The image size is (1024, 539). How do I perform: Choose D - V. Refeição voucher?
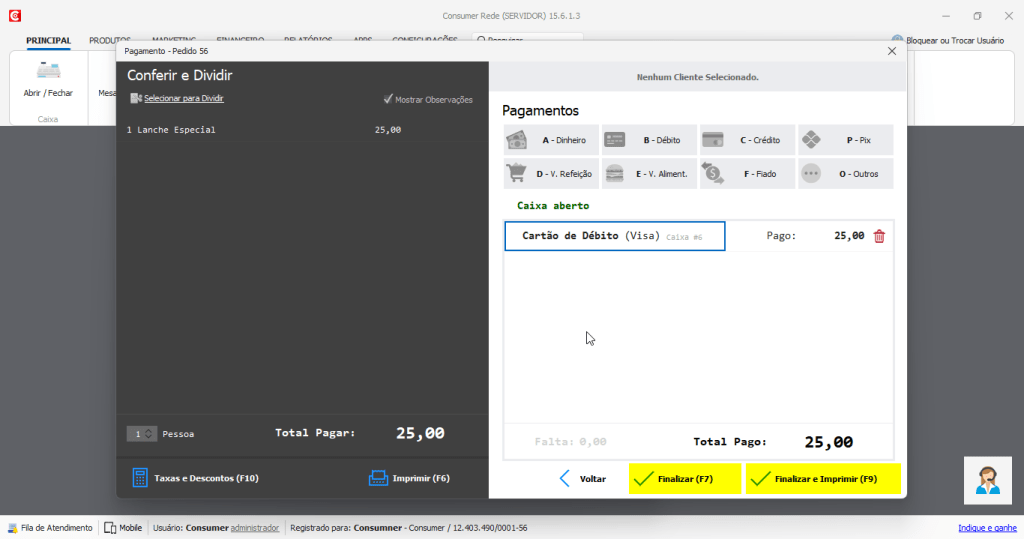coord(551,174)
